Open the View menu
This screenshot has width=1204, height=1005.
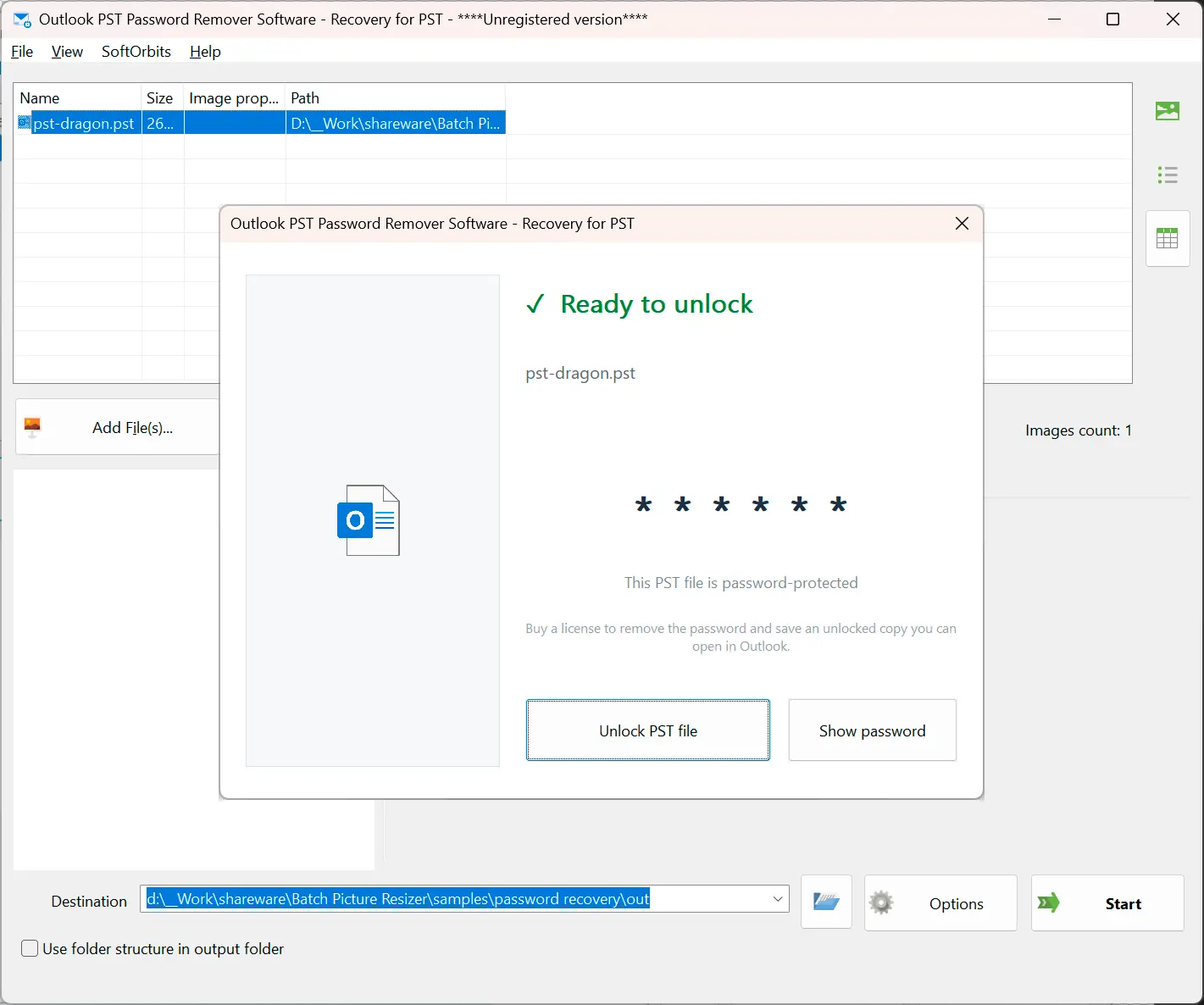(x=67, y=52)
